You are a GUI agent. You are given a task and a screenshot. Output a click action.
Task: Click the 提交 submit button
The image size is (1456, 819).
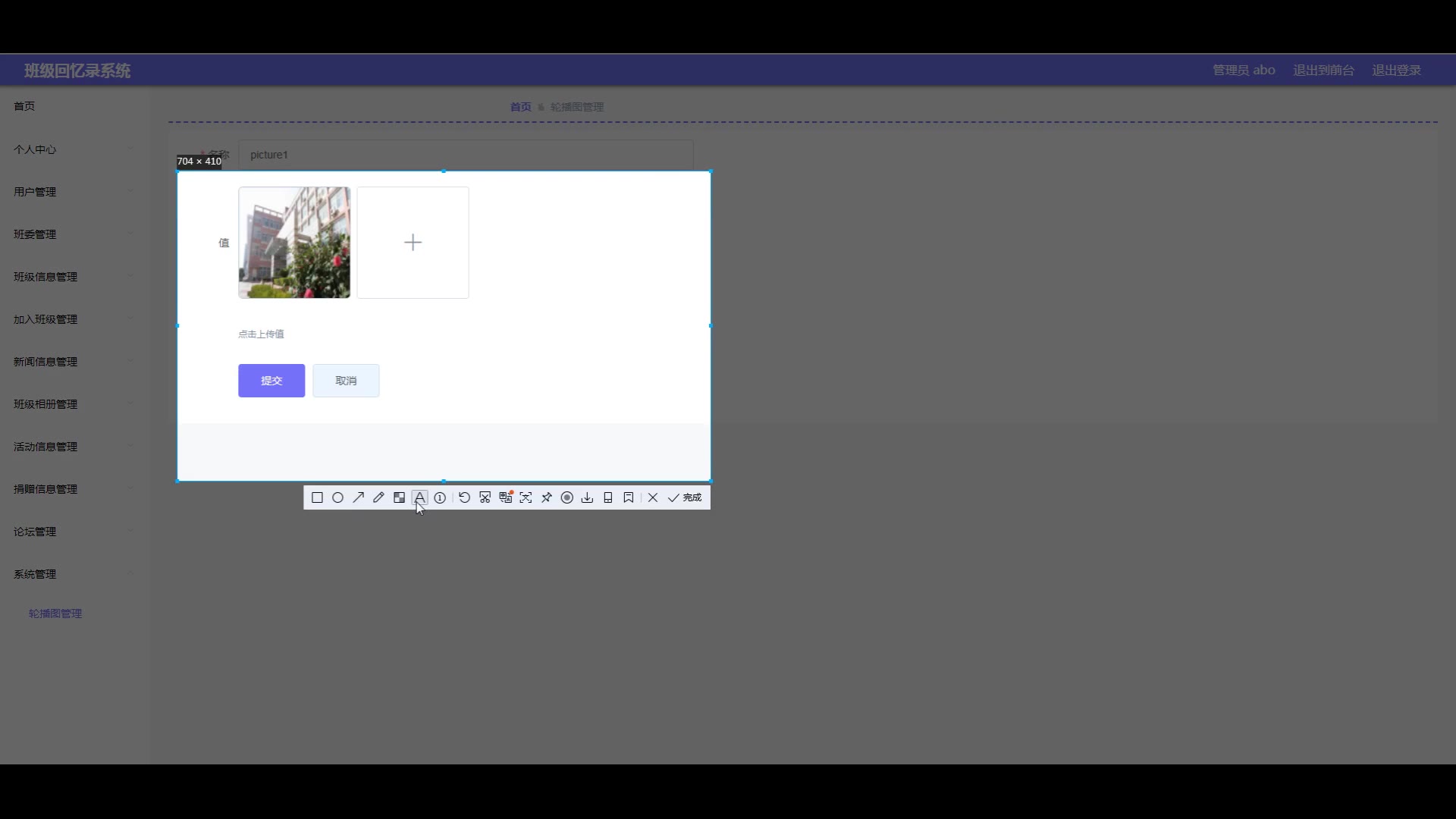pyautogui.click(x=271, y=381)
